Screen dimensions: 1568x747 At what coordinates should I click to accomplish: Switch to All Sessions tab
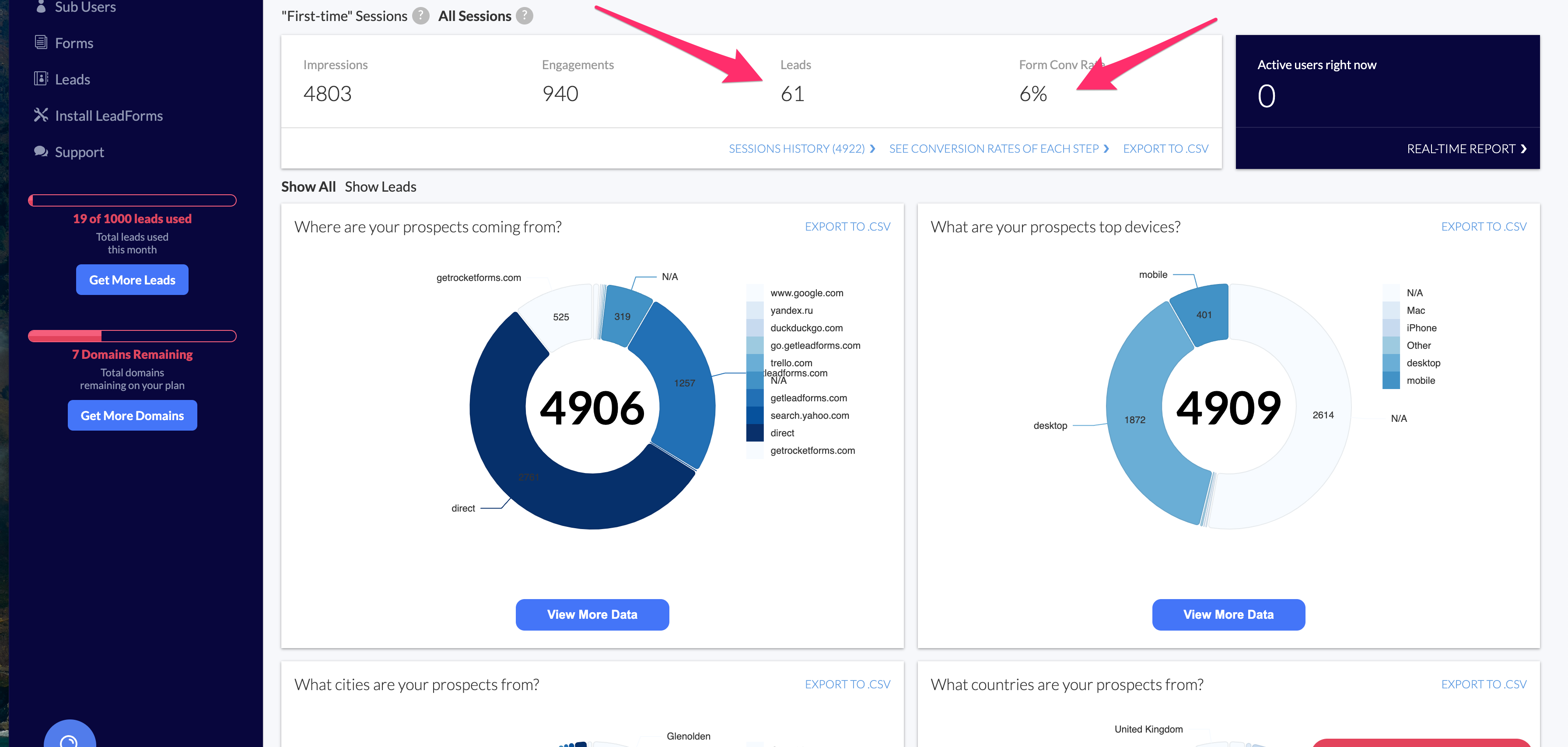point(474,16)
